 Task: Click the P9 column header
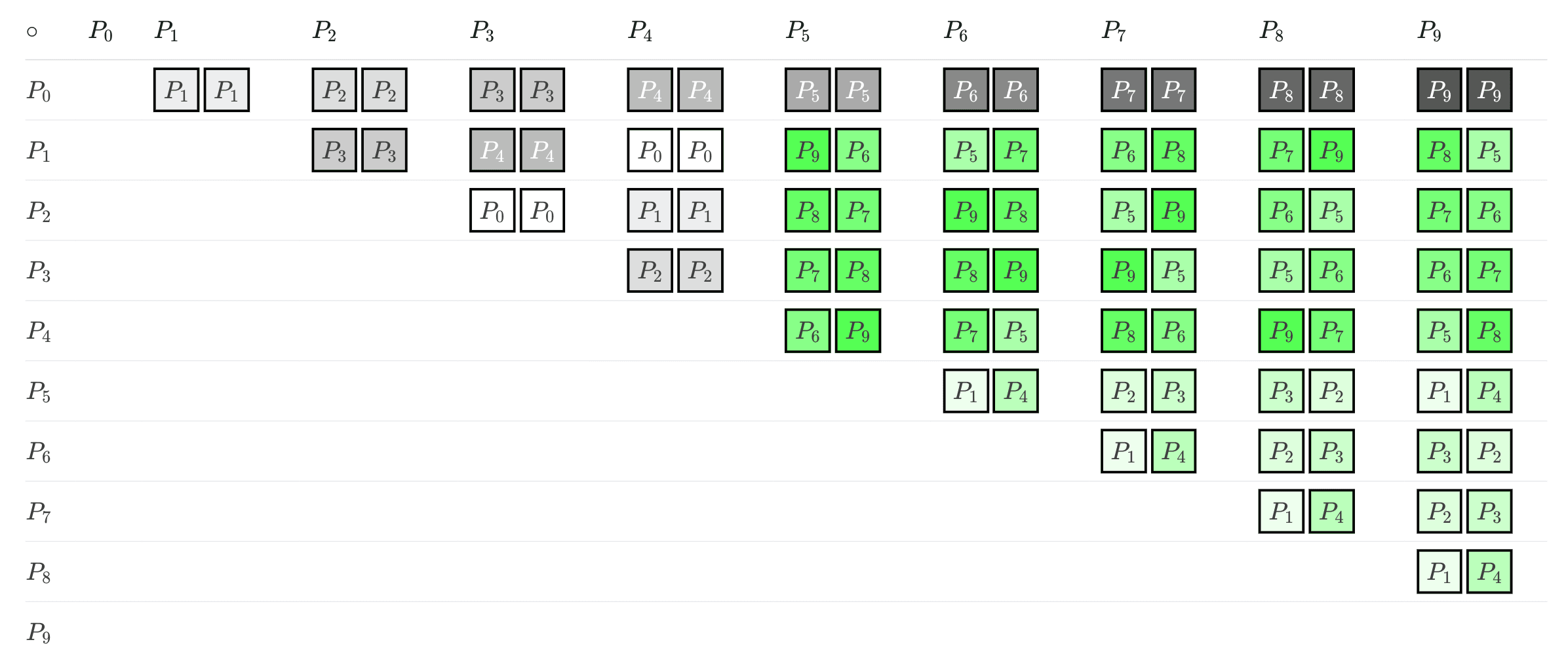point(1429,31)
